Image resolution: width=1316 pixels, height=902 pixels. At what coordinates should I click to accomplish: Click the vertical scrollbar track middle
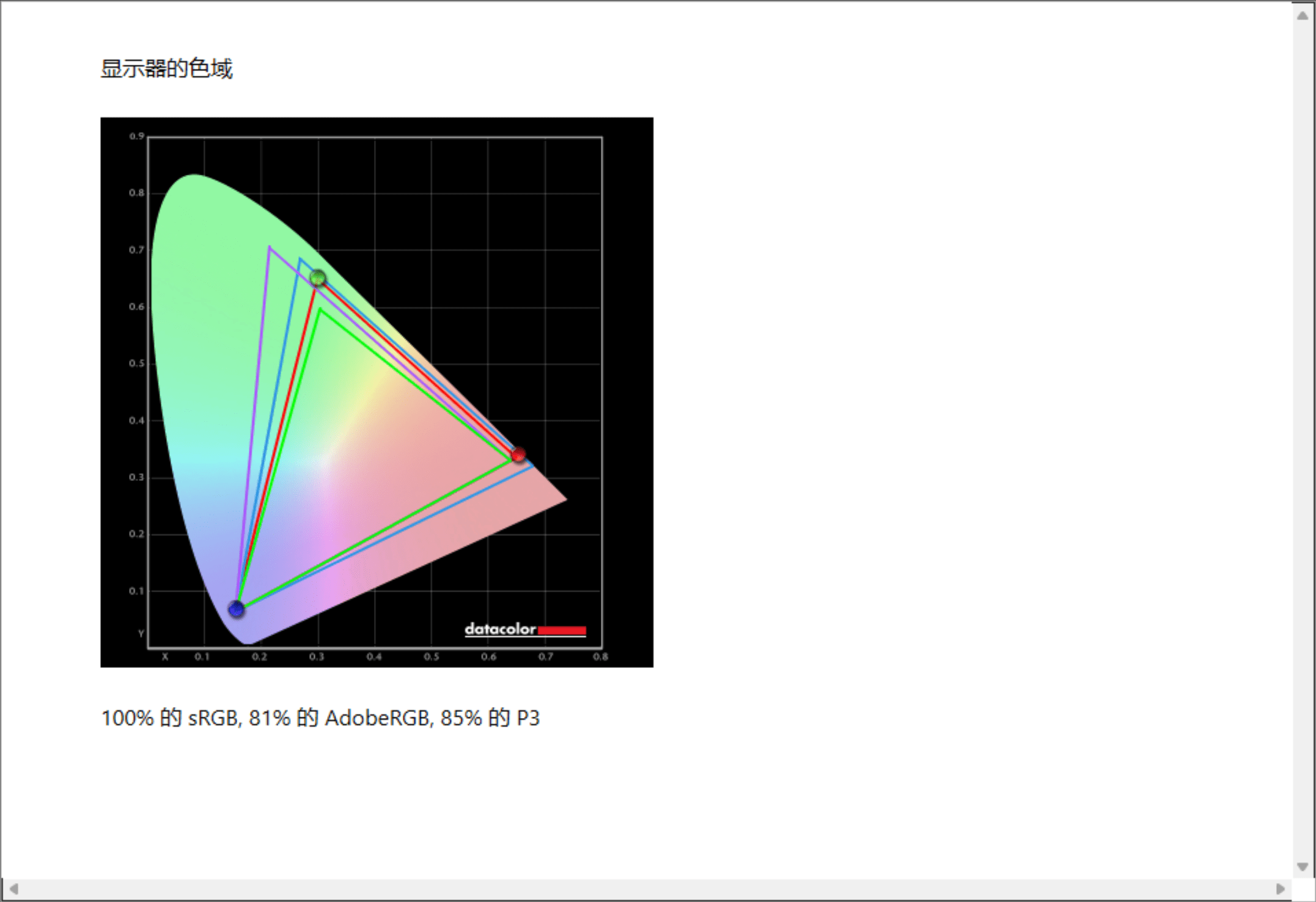(1303, 440)
